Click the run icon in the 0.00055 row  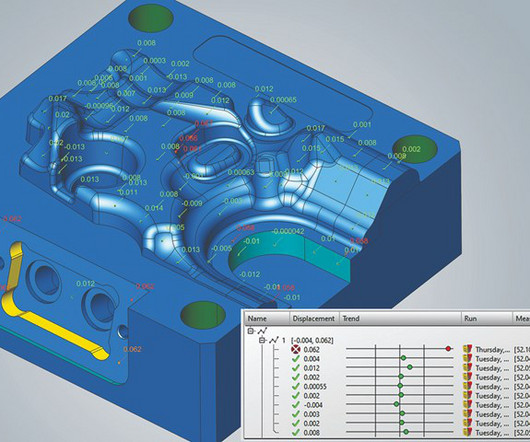(468, 386)
